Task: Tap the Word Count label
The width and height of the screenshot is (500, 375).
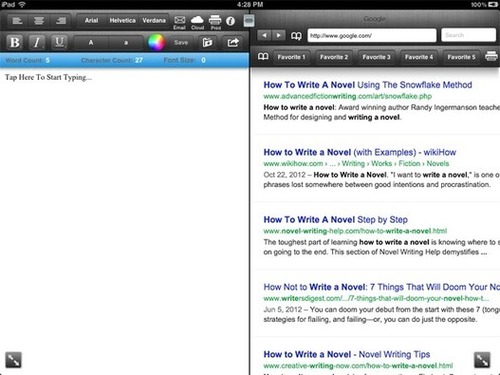Action: click(25, 60)
